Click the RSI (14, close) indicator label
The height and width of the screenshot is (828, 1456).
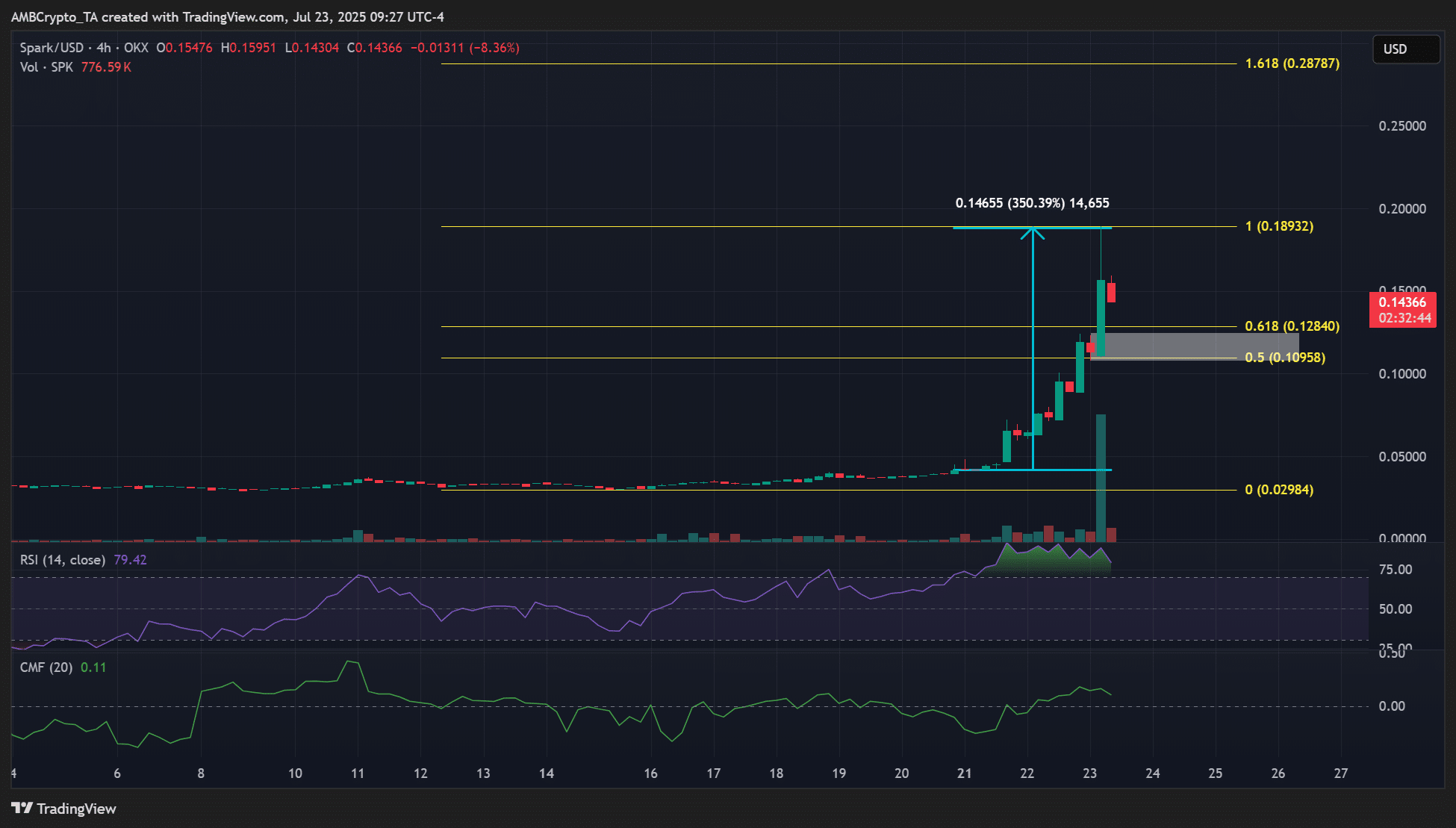click(x=63, y=560)
